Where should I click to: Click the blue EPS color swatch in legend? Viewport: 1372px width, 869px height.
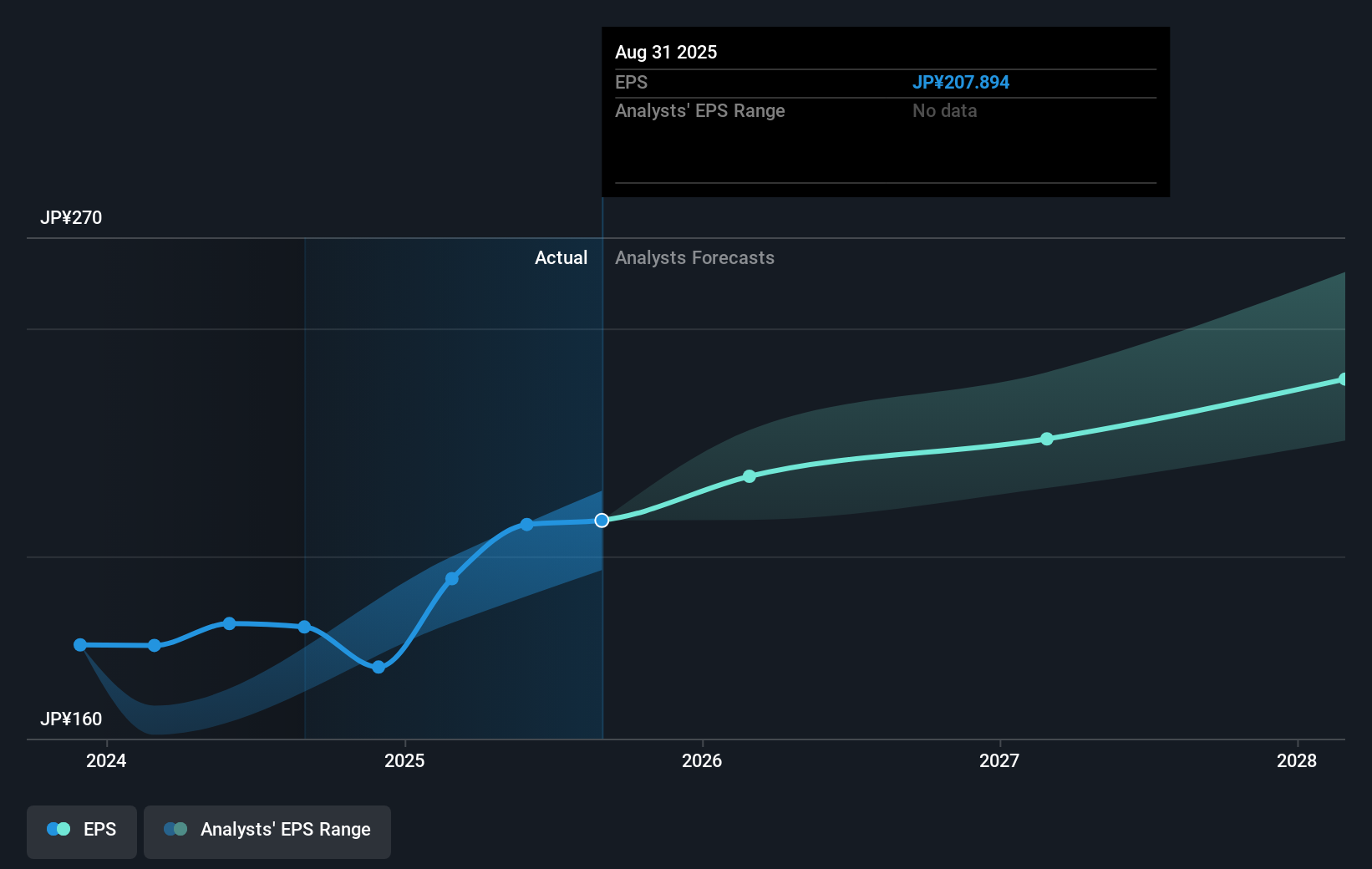coord(52,828)
